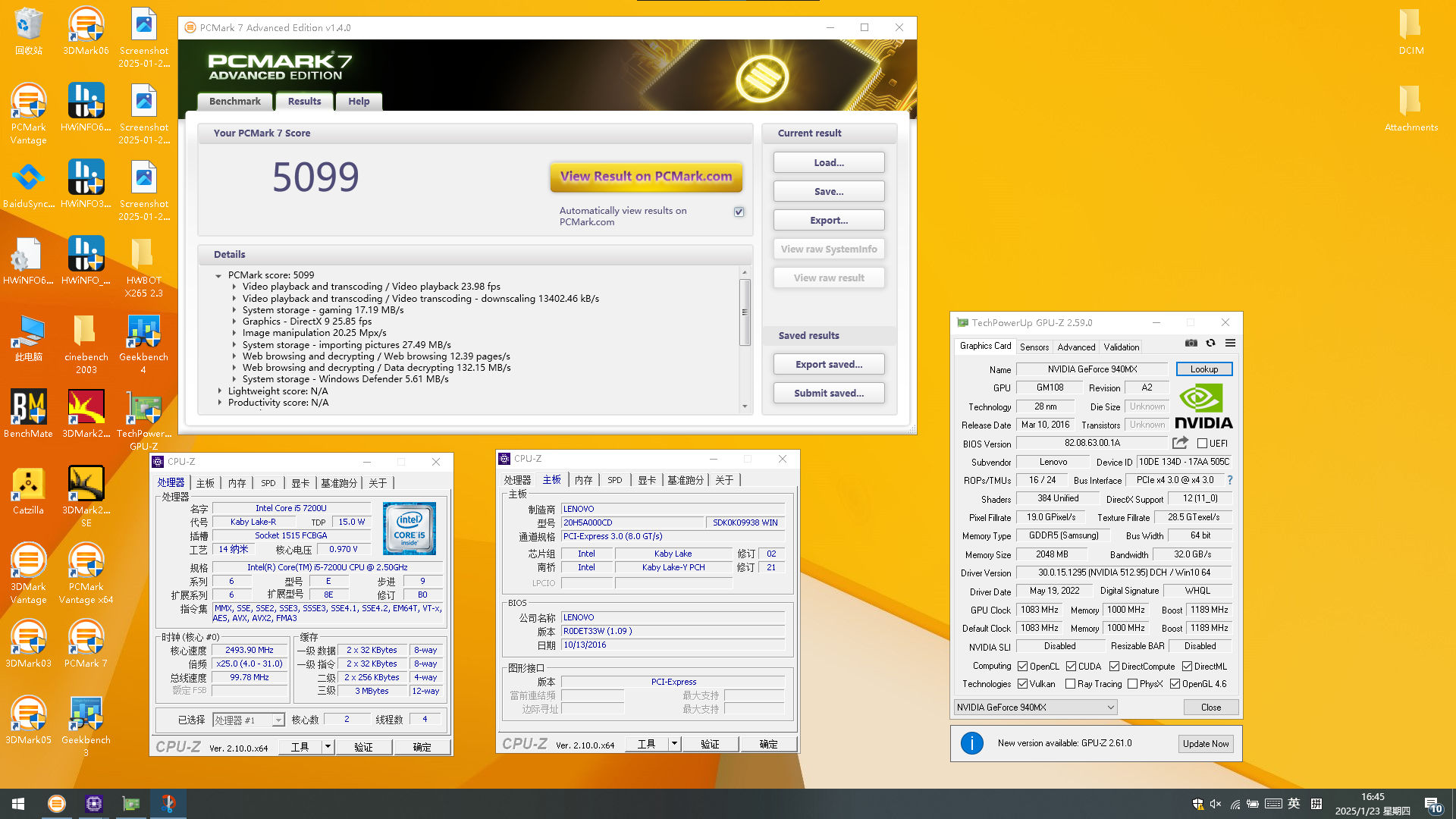
Task: Toggle the Ray Tracing checkbox
Action: (1070, 684)
